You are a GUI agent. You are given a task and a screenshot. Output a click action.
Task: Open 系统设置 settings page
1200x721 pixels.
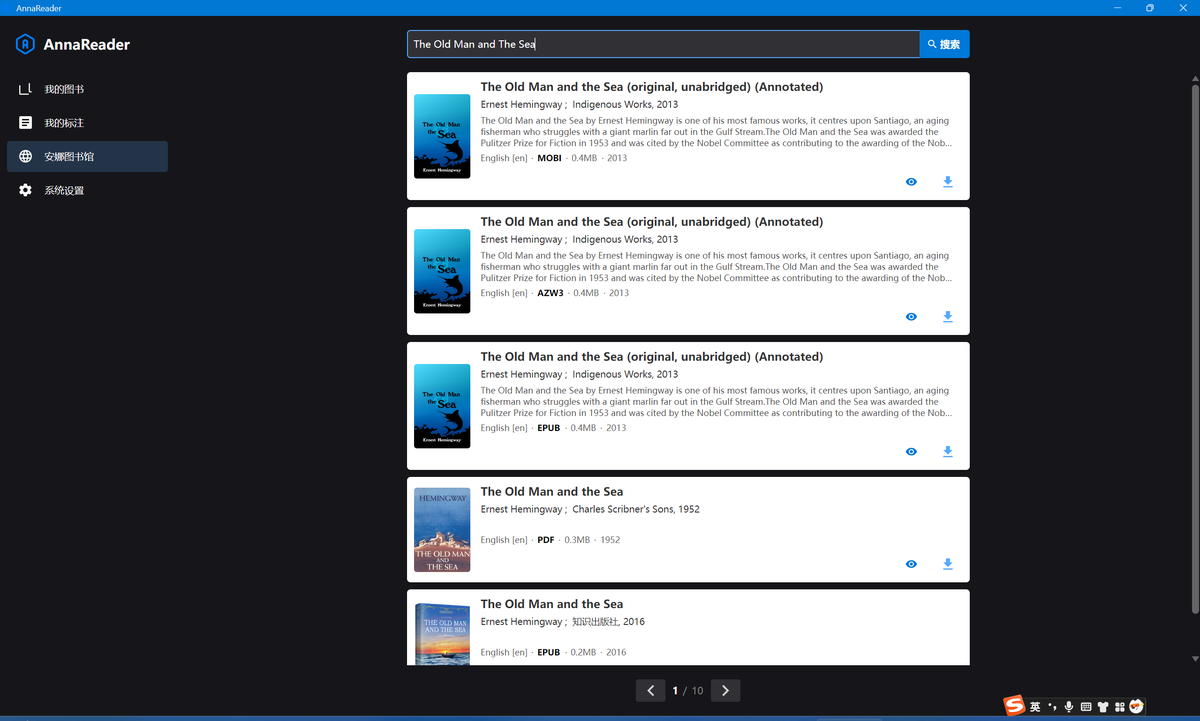tap(87, 190)
